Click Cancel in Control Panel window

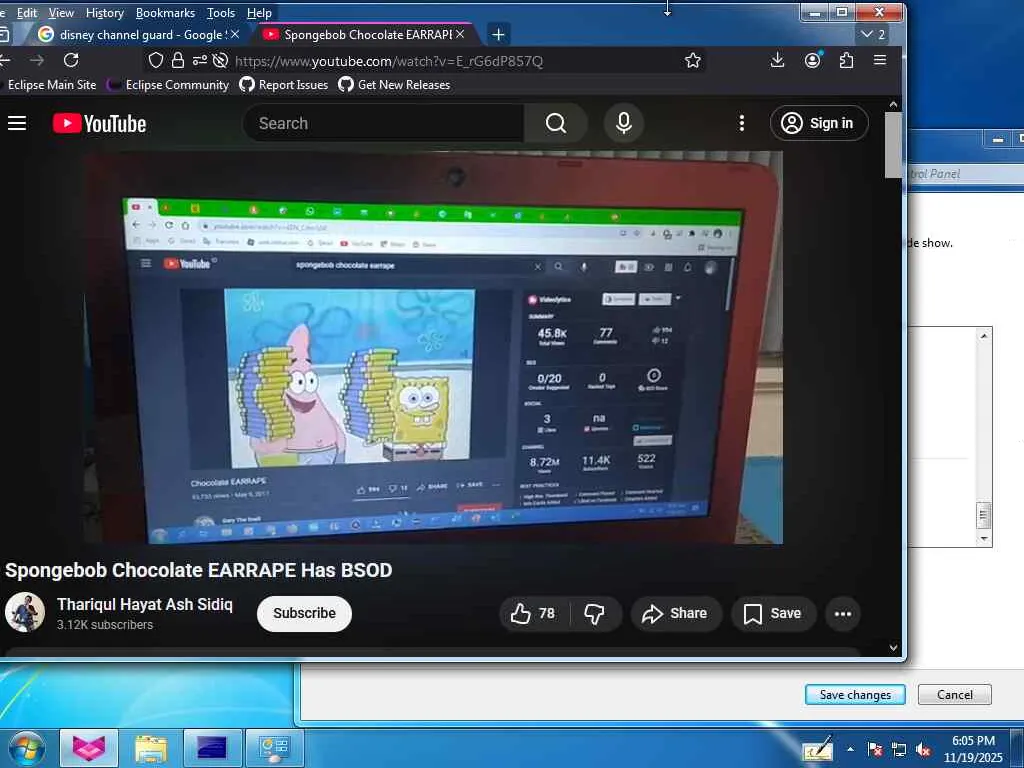click(954, 694)
